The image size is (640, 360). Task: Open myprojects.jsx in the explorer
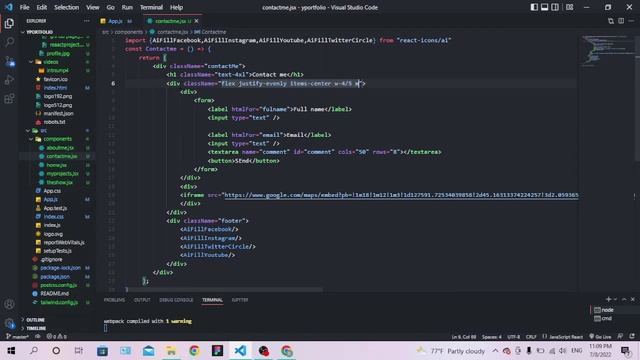[x=62, y=173]
